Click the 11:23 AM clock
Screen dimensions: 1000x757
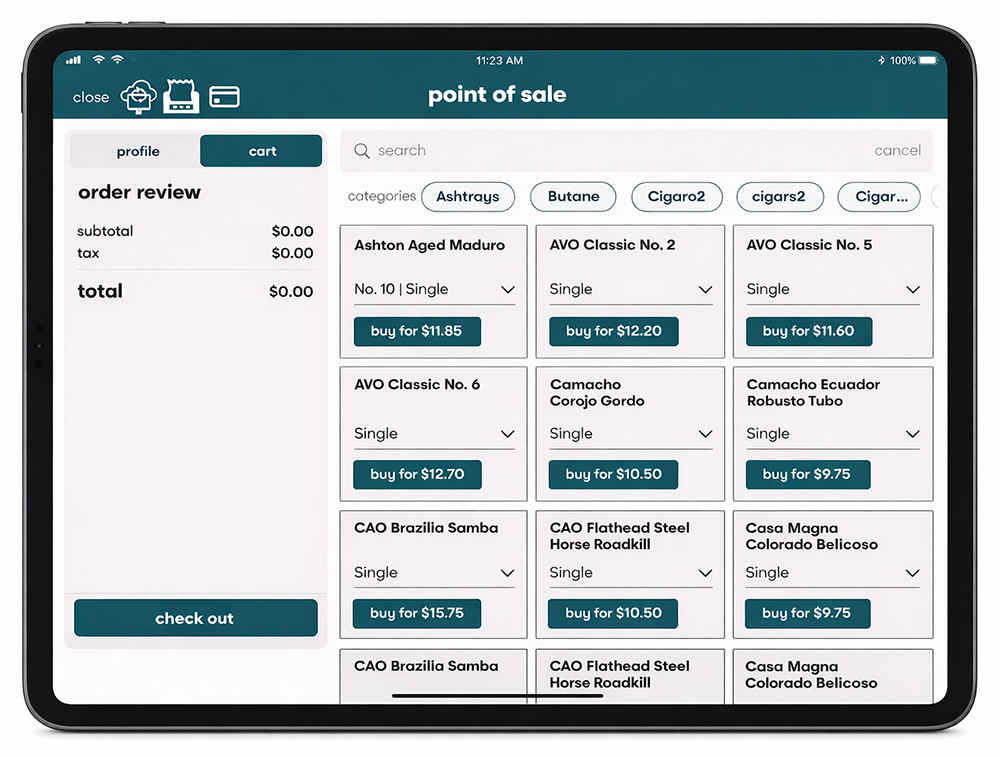(x=499, y=61)
